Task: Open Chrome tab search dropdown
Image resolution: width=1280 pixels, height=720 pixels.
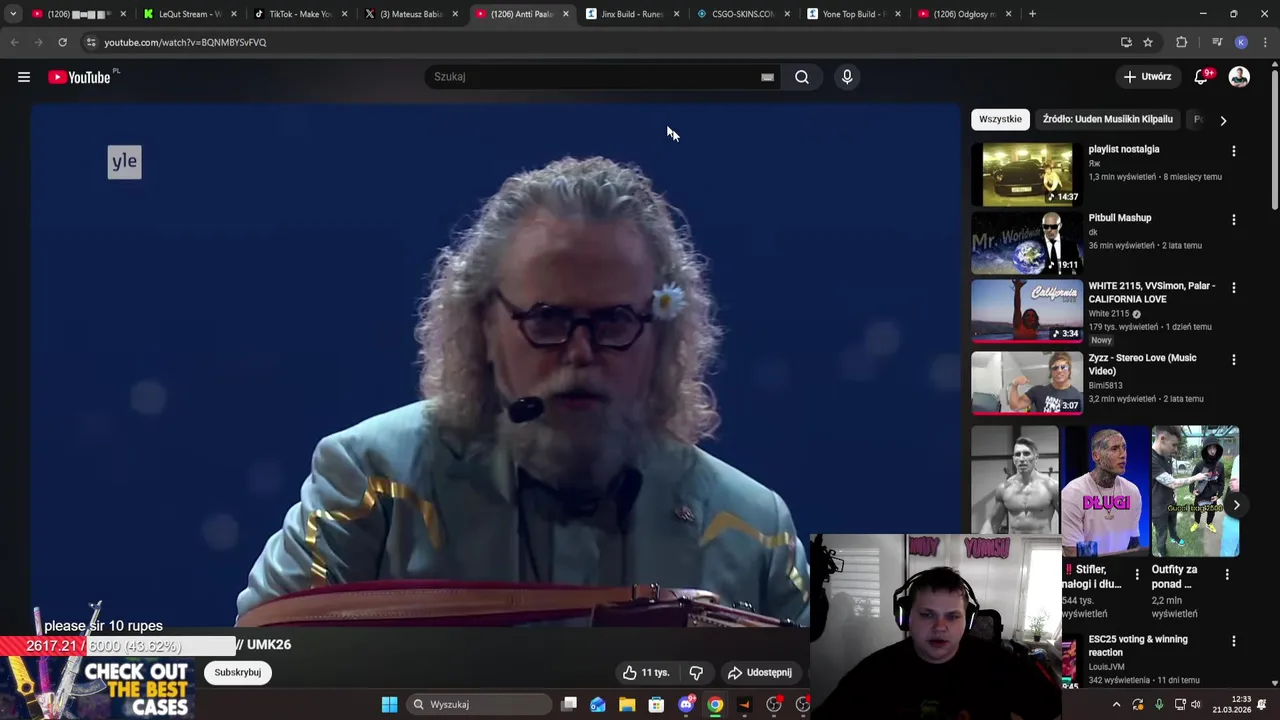Action: click(13, 14)
